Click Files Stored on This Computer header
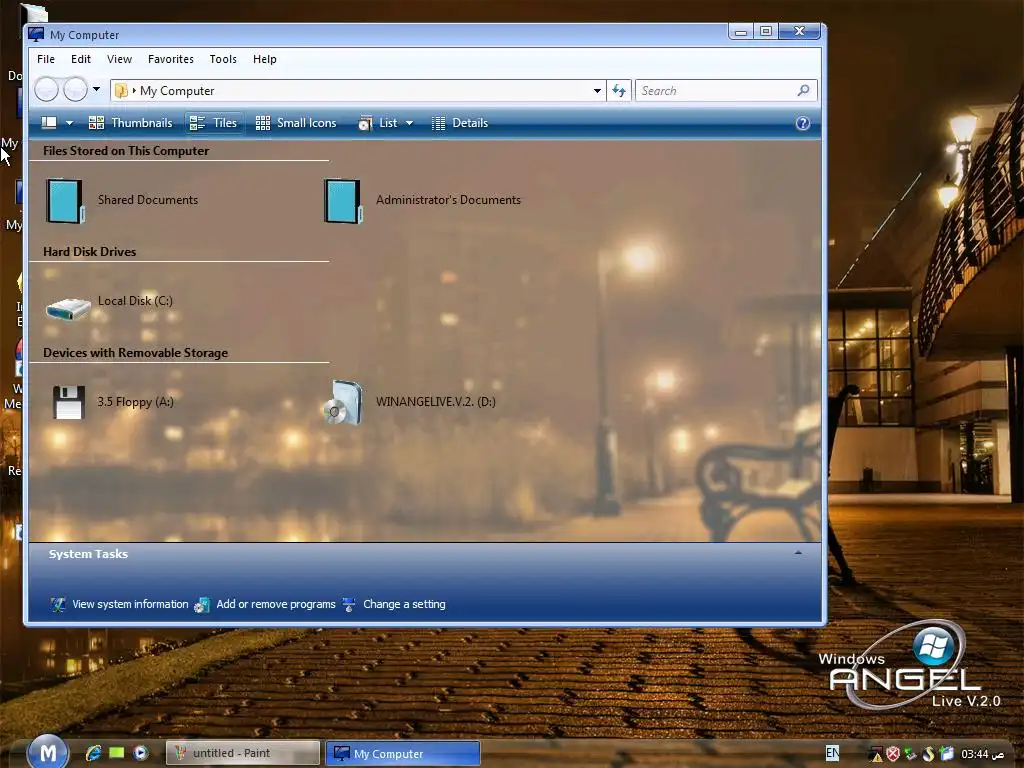The height and width of the screenshot is (768, 1024). [x=126, y=151]
